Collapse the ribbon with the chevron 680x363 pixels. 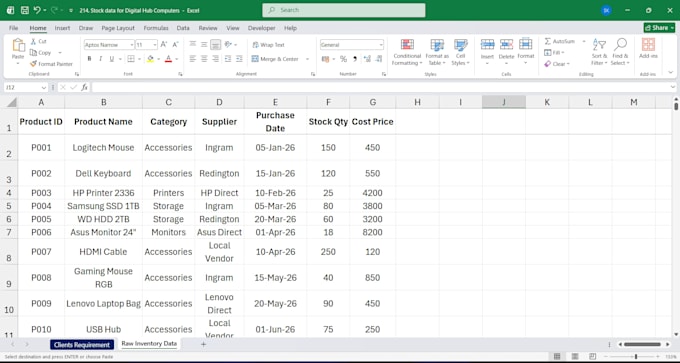coord(670,72)
